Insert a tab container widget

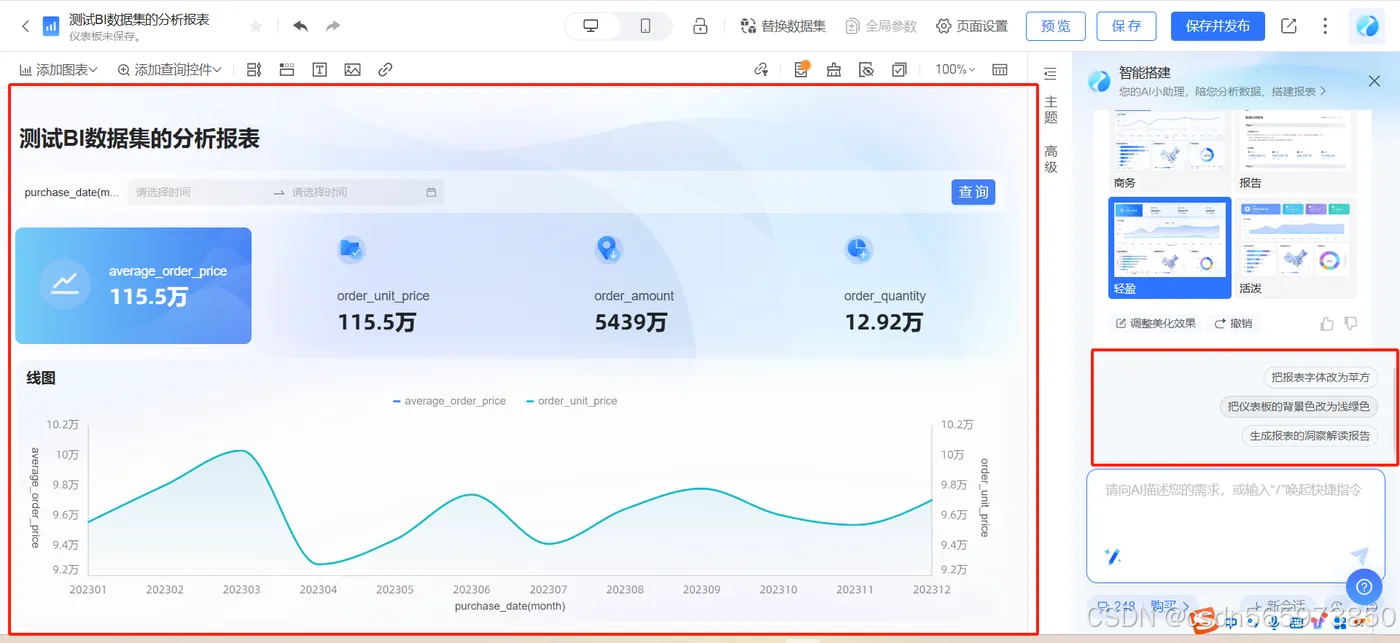[x=287, y=70]
